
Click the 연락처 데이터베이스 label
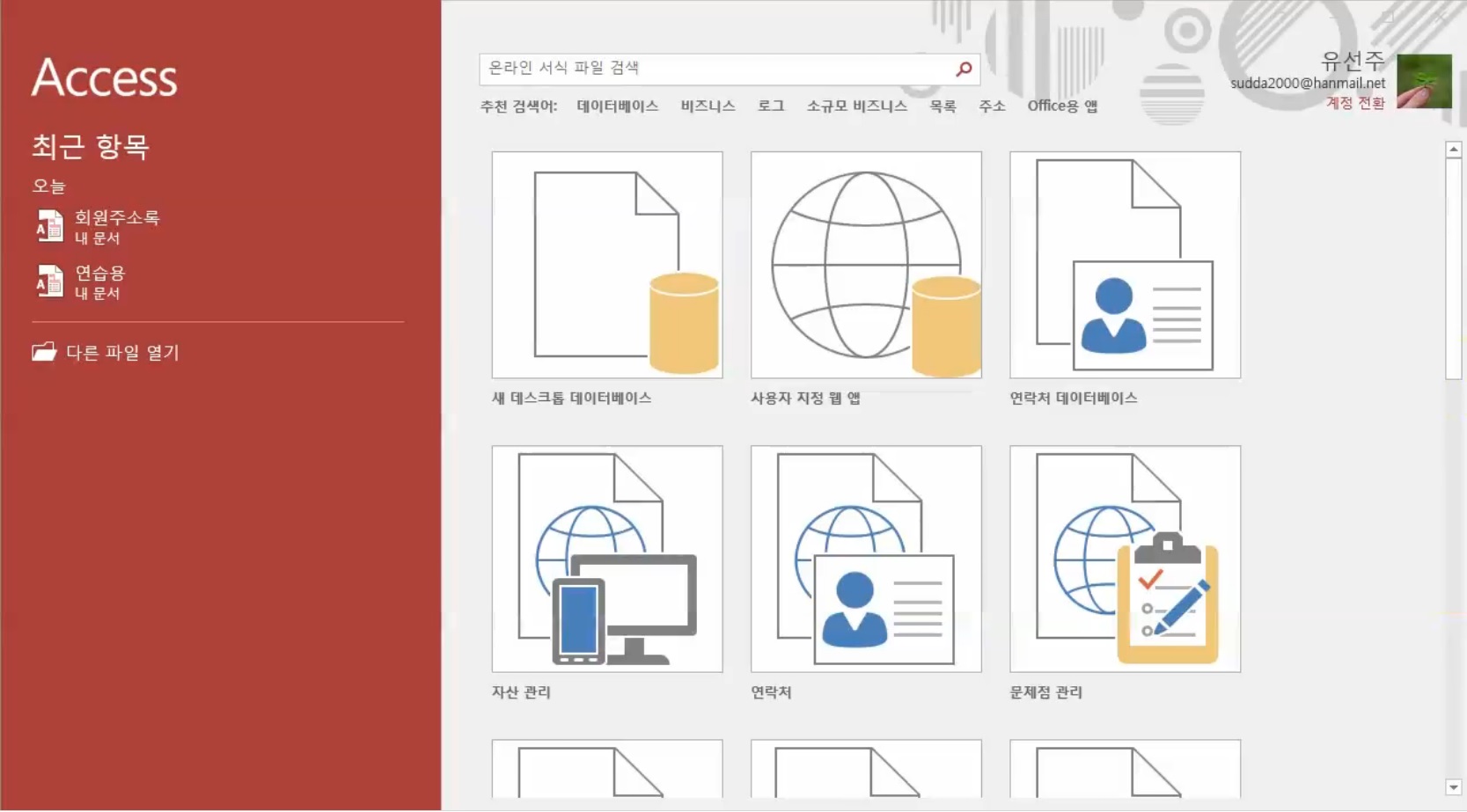point(1074,398)
